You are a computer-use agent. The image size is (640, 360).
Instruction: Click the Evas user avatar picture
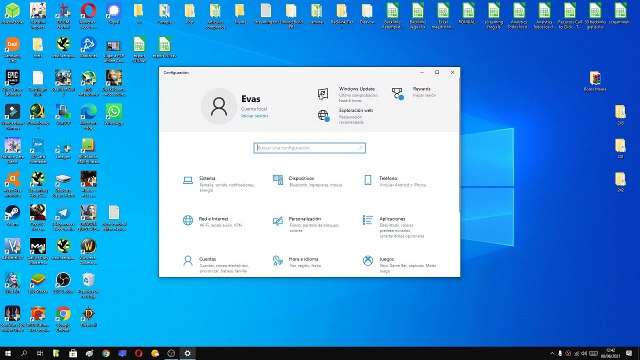(x=219, y=106)
